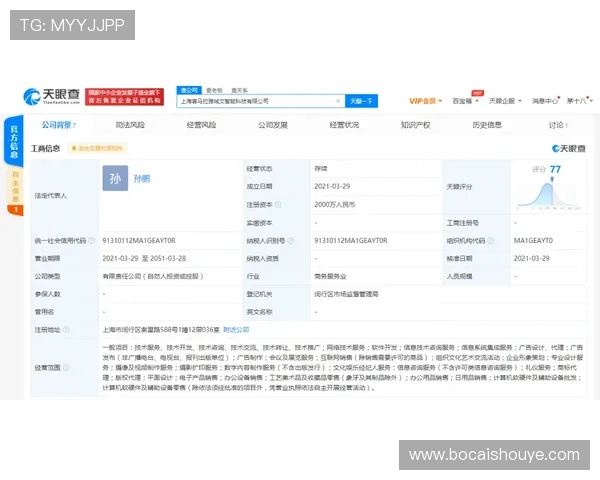The height and width of the screenshot is (480, 600).
Task: Open legal representative 孙鹏 profile link
Action: pyautogui.click(x=142, y=179)
